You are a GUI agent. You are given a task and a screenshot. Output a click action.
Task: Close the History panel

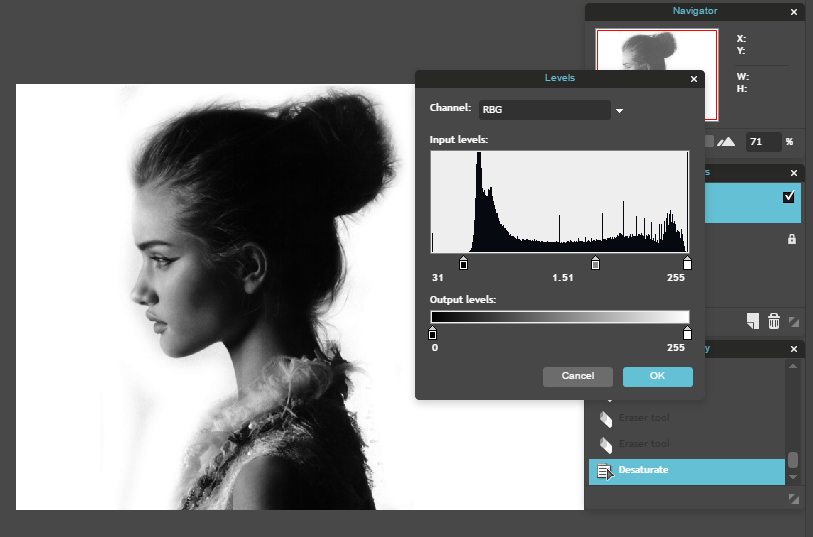(794, 349)
